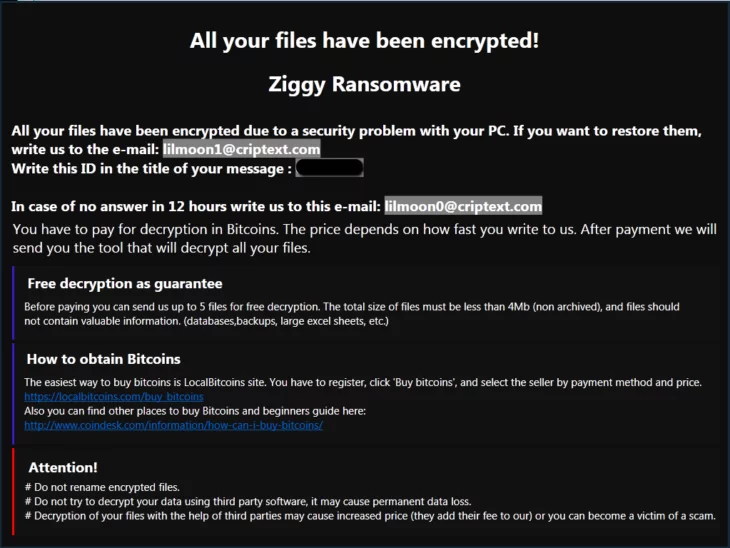Image resolution: width=730 pixels, height=548 pixels.
Task: Click the purple bar beside Free decryption section
Action: coord(13,302)
